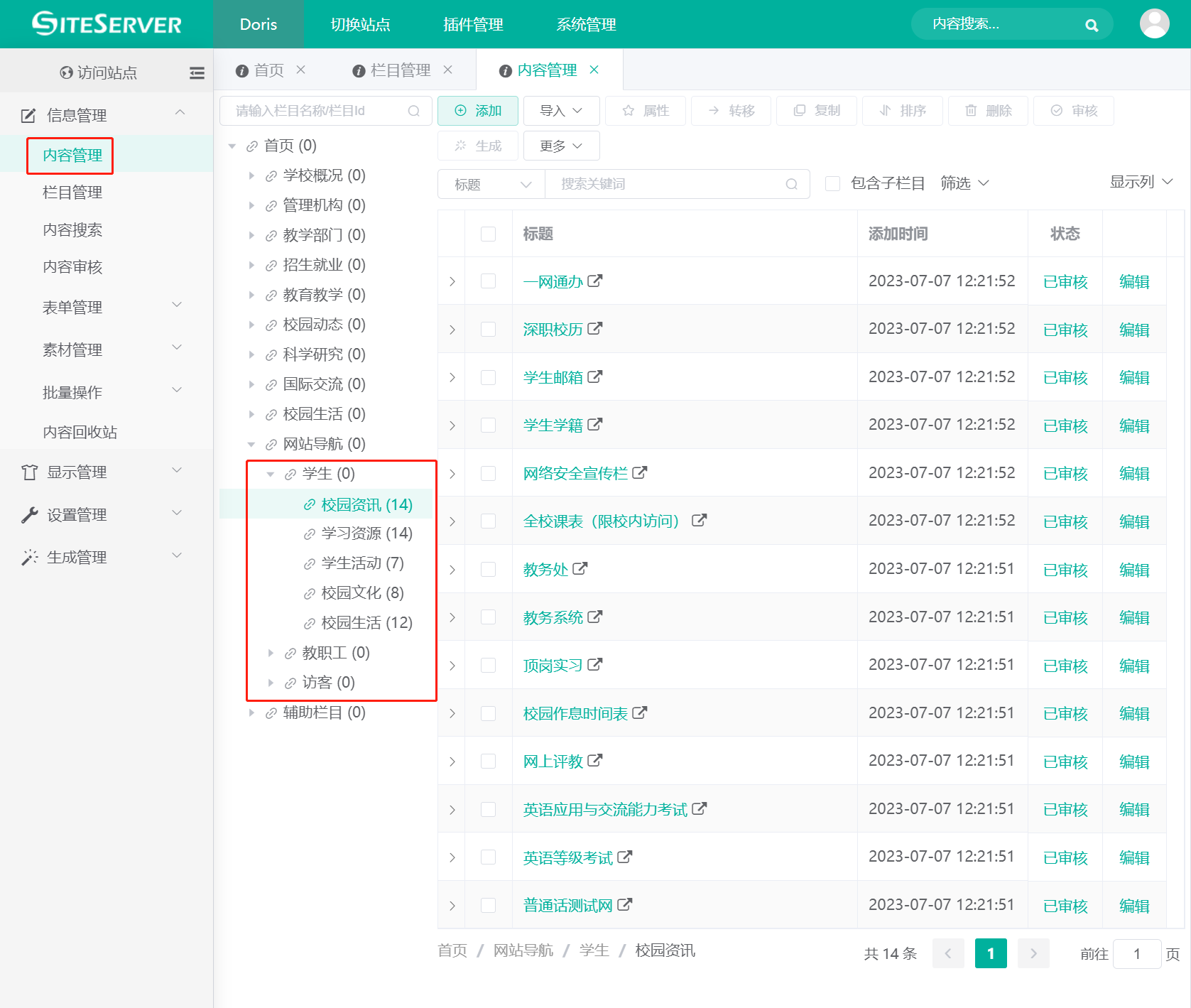Open the user avatar profile icon

[1154, 24]
